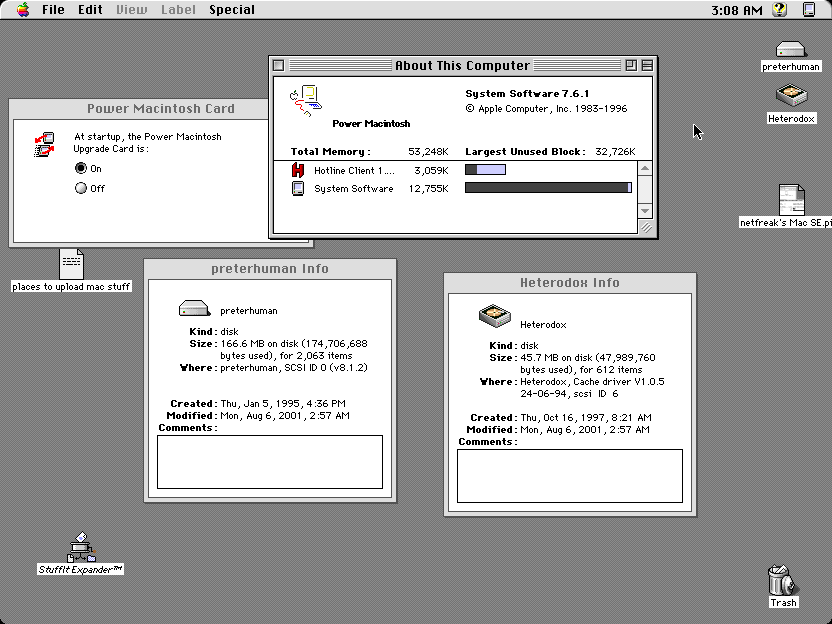Open the Label menu

point(178,10)
